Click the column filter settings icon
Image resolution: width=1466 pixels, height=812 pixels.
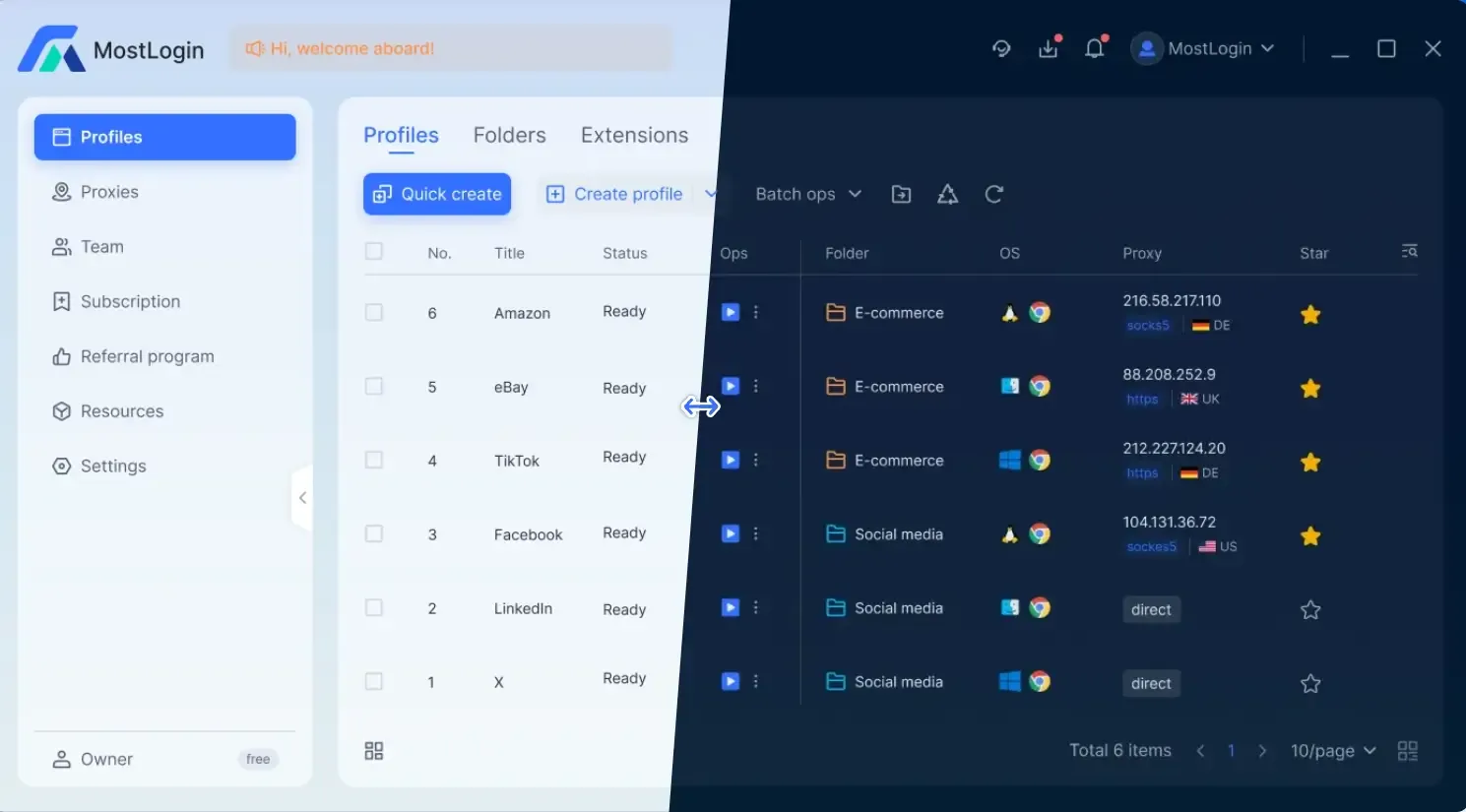pos(1409,252)
